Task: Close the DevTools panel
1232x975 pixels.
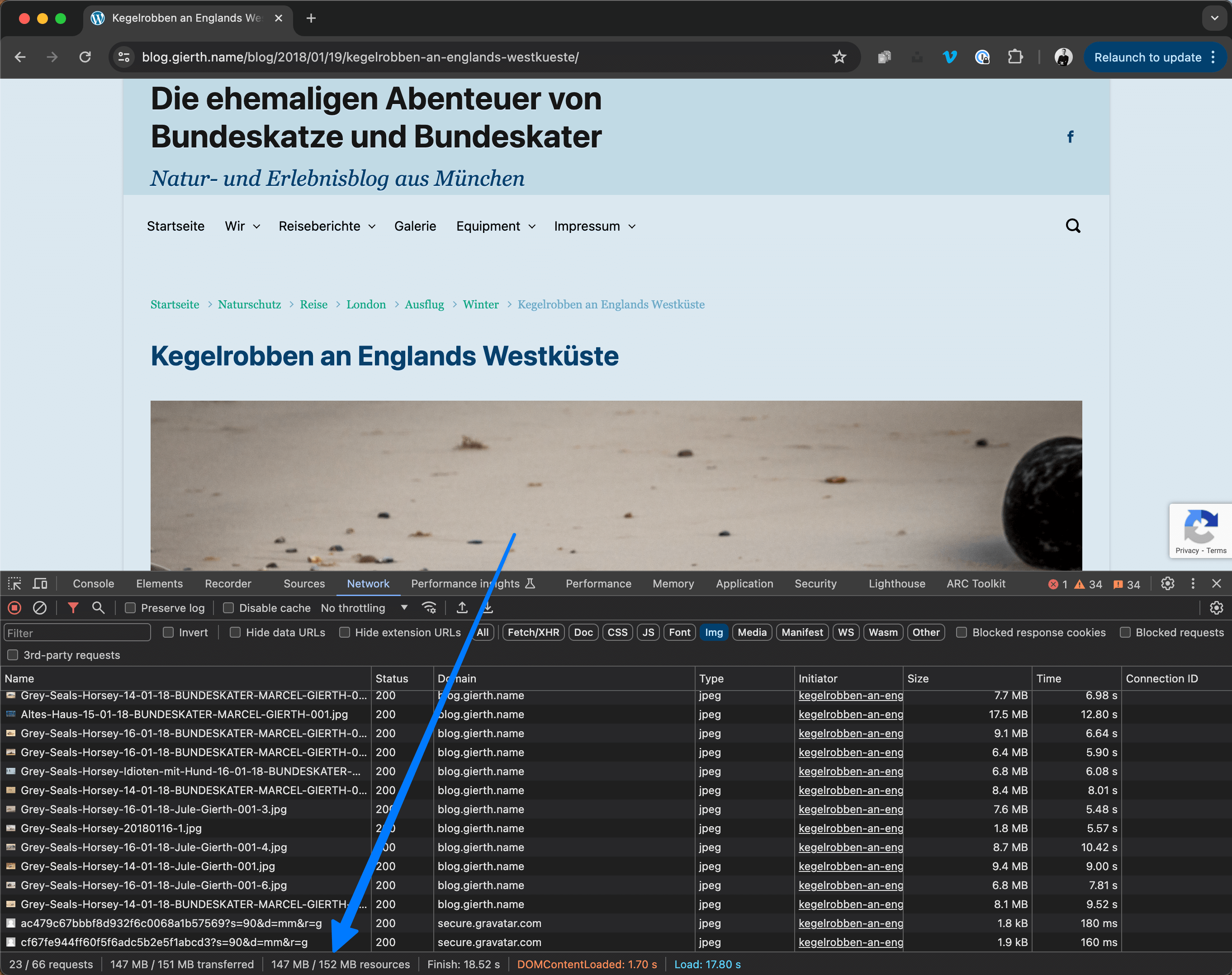Action: (1217, 584)
